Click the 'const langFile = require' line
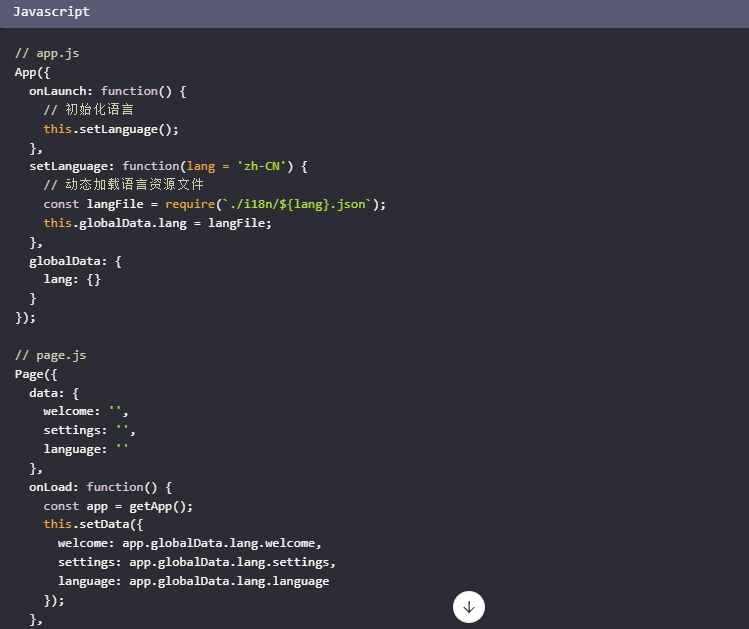This screenshot has width=749, height=629. 214,204
